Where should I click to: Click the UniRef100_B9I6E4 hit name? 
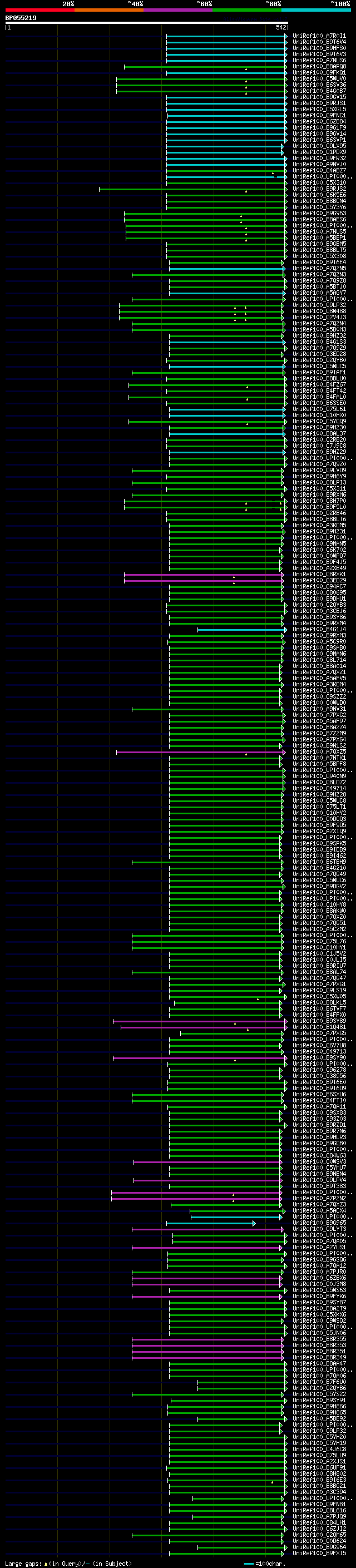[x=319, y=263]
